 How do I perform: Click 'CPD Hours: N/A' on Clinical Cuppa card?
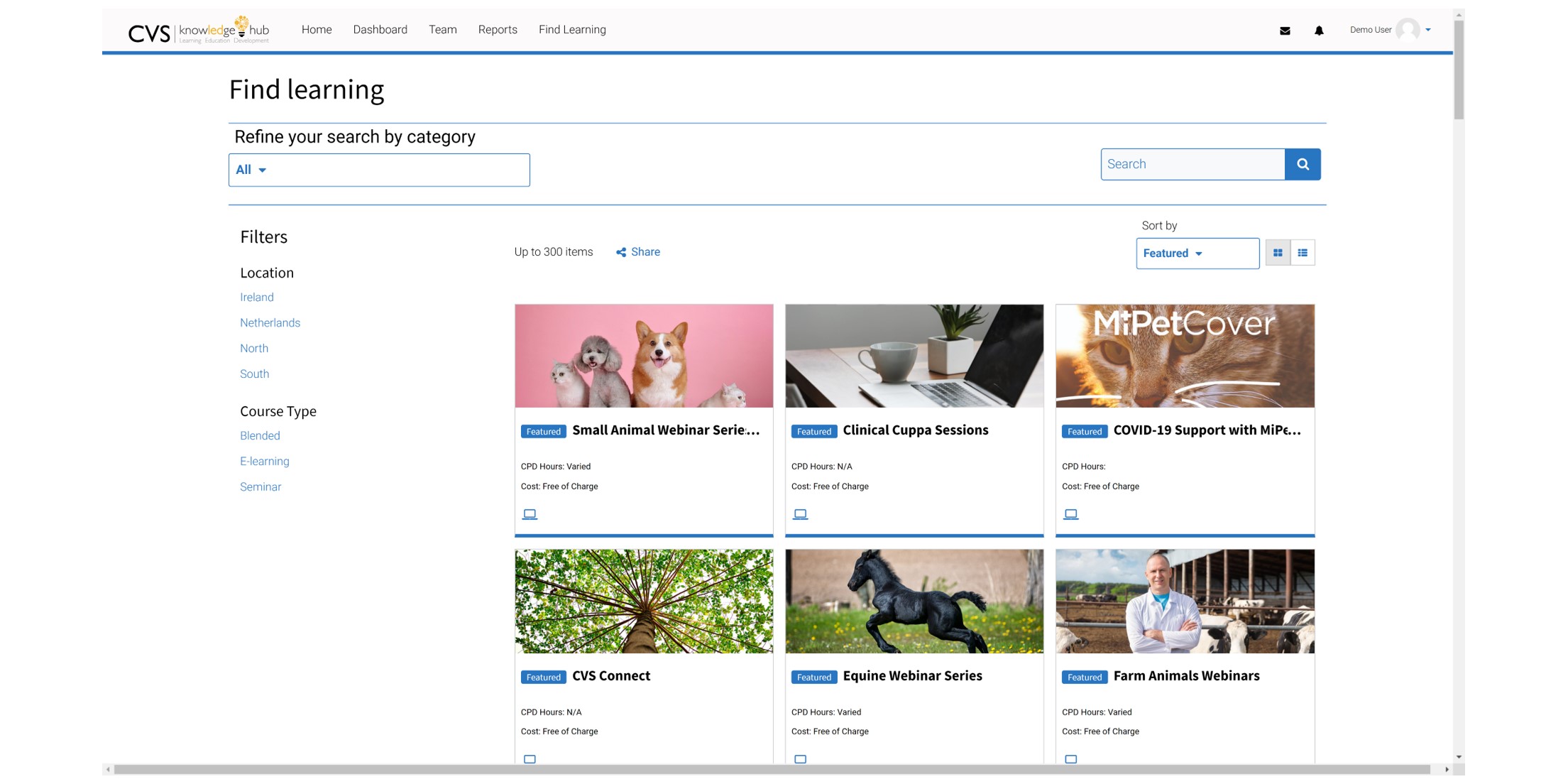pyautogui.click(x=822, y=467)
